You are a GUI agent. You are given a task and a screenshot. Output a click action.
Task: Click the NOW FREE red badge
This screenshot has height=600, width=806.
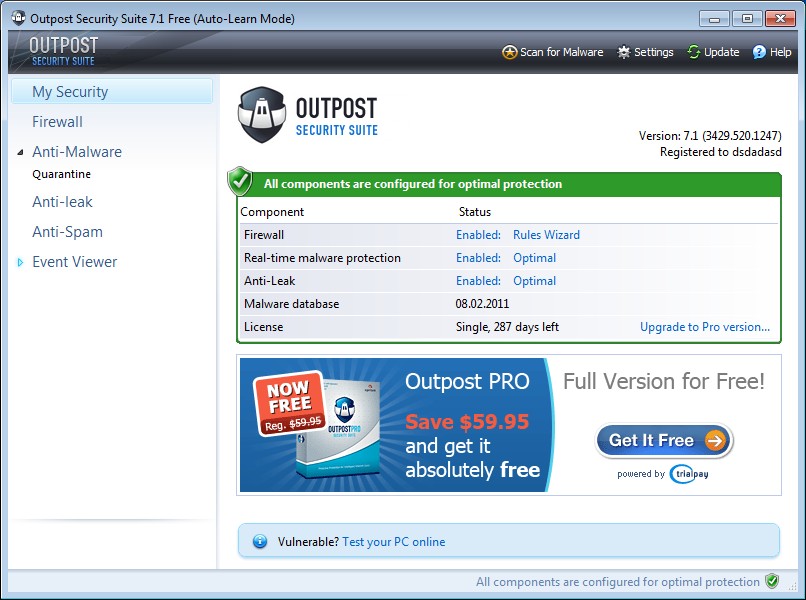click(289, 404)
